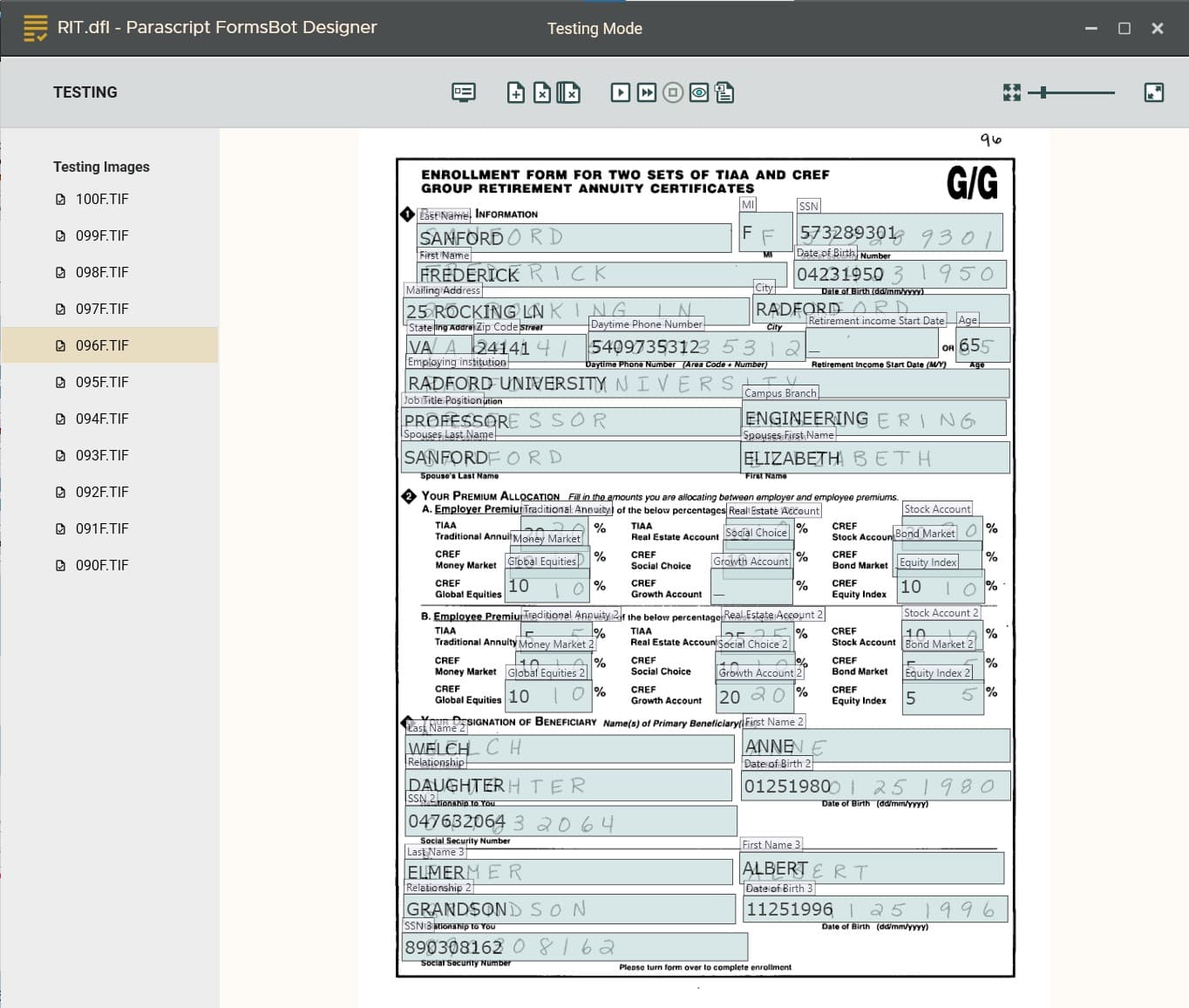This screenshot has width=1189, height=1008.
Task: Click the results document icon in toolbar
Action: tap(724, 92)
